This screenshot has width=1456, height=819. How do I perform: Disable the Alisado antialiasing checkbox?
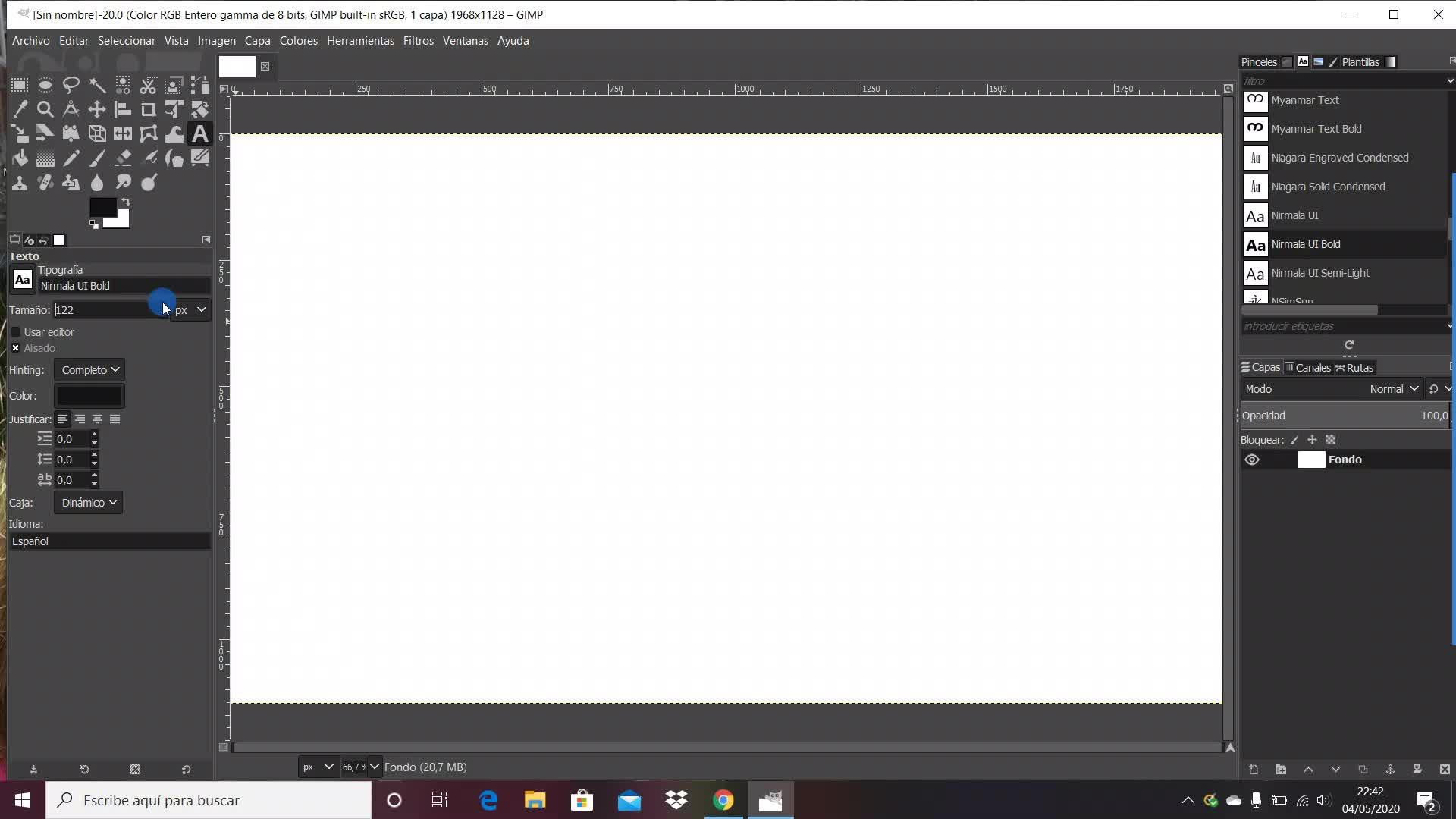[x=16, y=348]
